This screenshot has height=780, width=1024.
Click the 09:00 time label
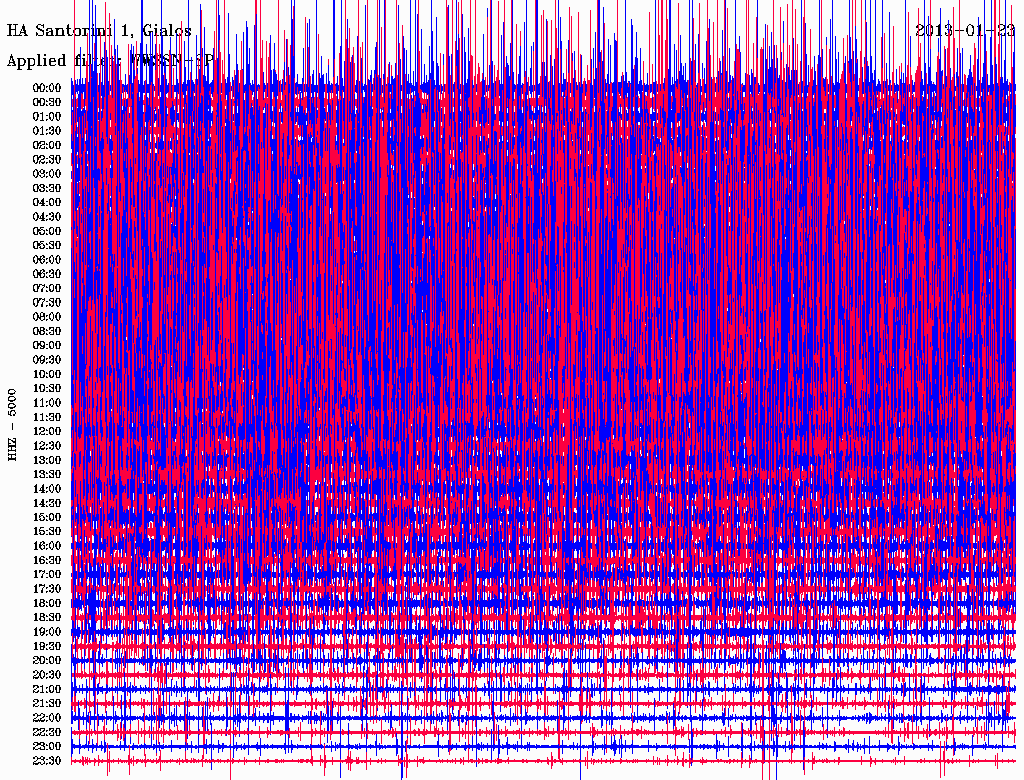point(47,345)
